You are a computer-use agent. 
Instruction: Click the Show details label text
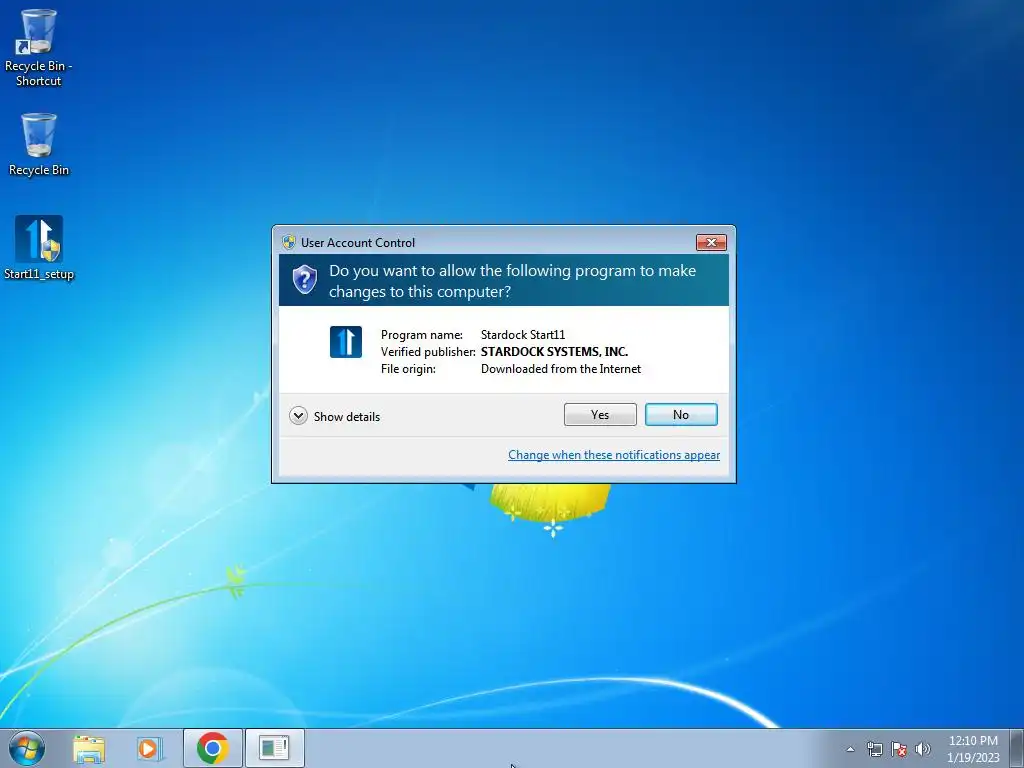click(347, 417)
